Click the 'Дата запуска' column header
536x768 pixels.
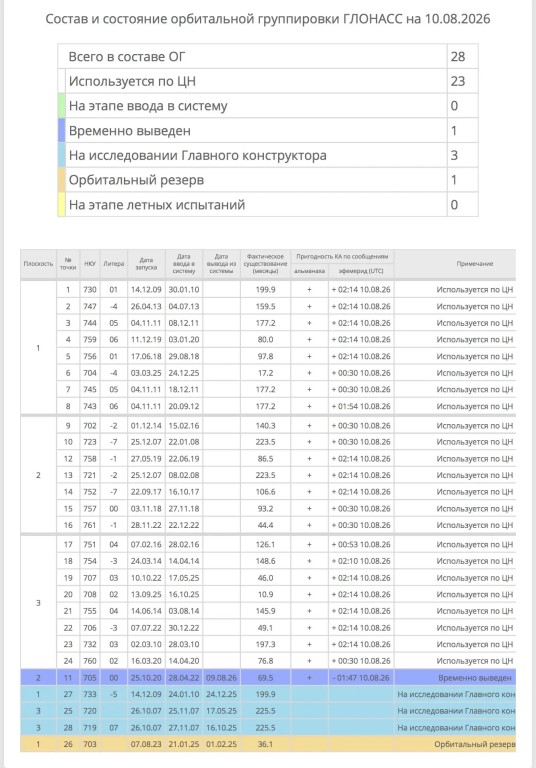coord(146,264)
